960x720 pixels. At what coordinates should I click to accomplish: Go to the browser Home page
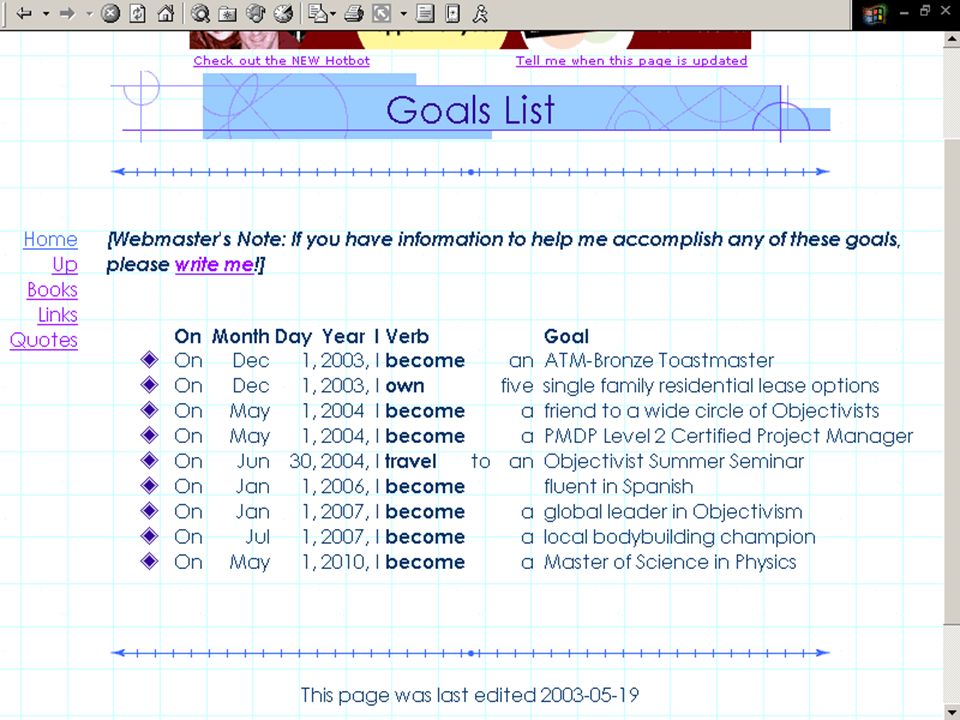pyautogui.click(x=165, y=13)
